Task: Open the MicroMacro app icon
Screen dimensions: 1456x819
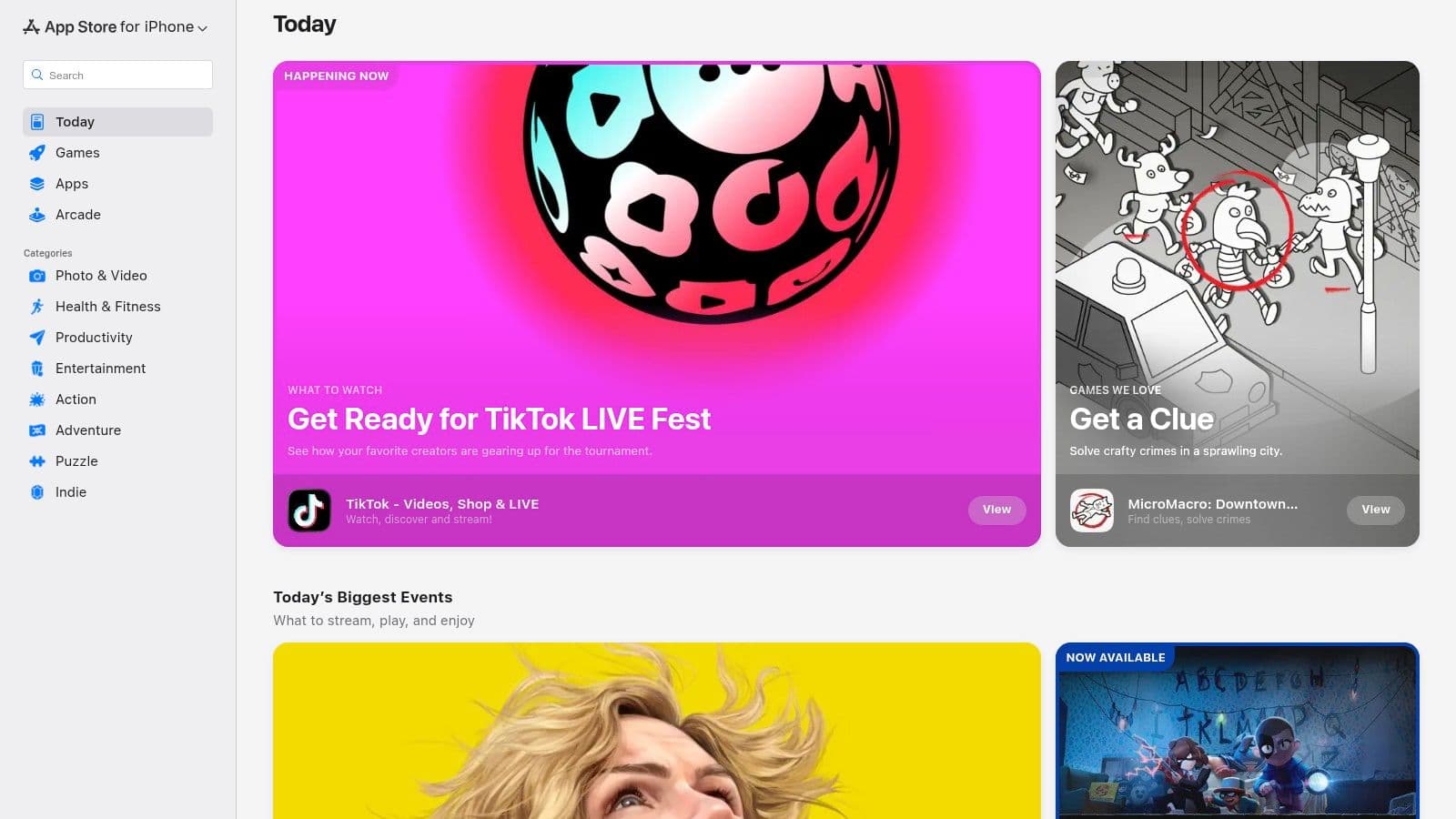Action: 1092,511
